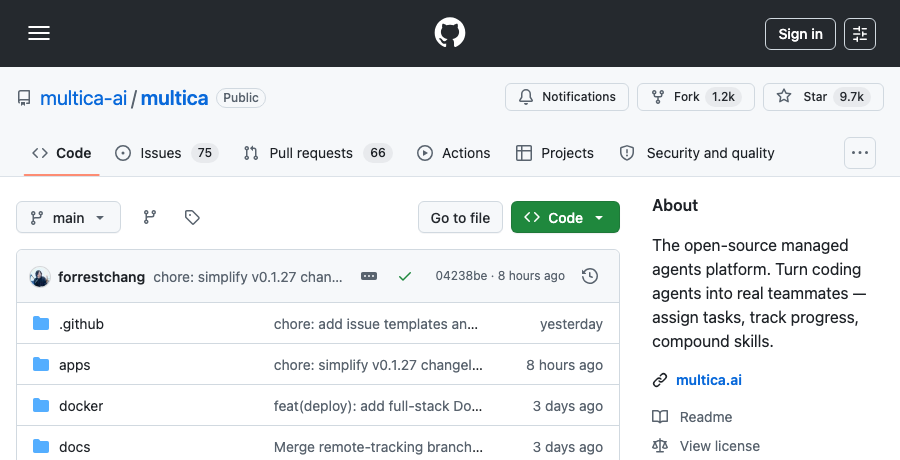Go to the GitHub homepage logo
The height and width of the screenshot is (460, 900).
[x=450, y=33]
